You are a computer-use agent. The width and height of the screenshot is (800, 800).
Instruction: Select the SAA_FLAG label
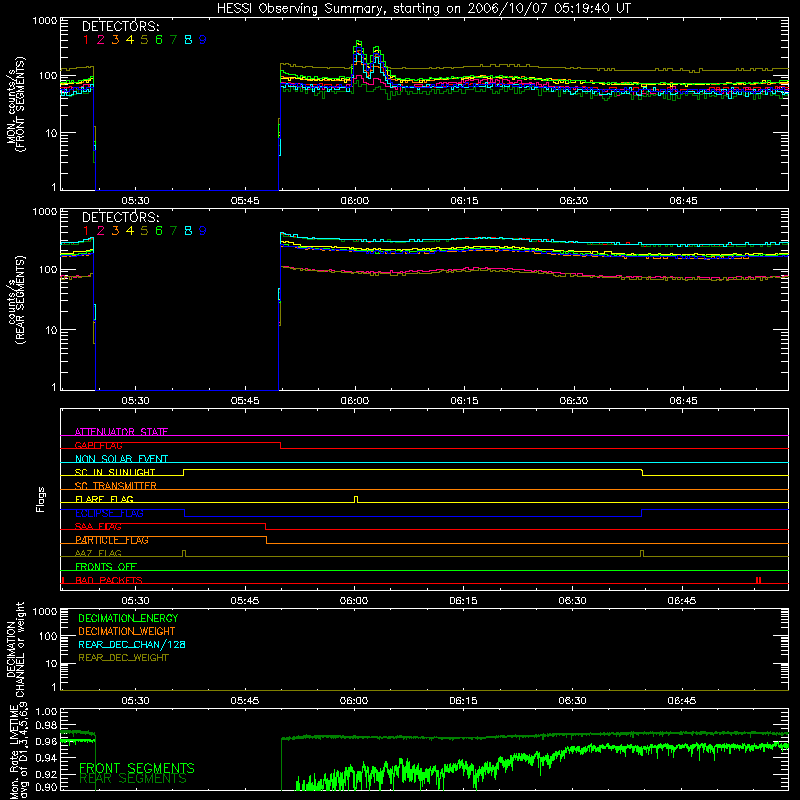(98, 526)
